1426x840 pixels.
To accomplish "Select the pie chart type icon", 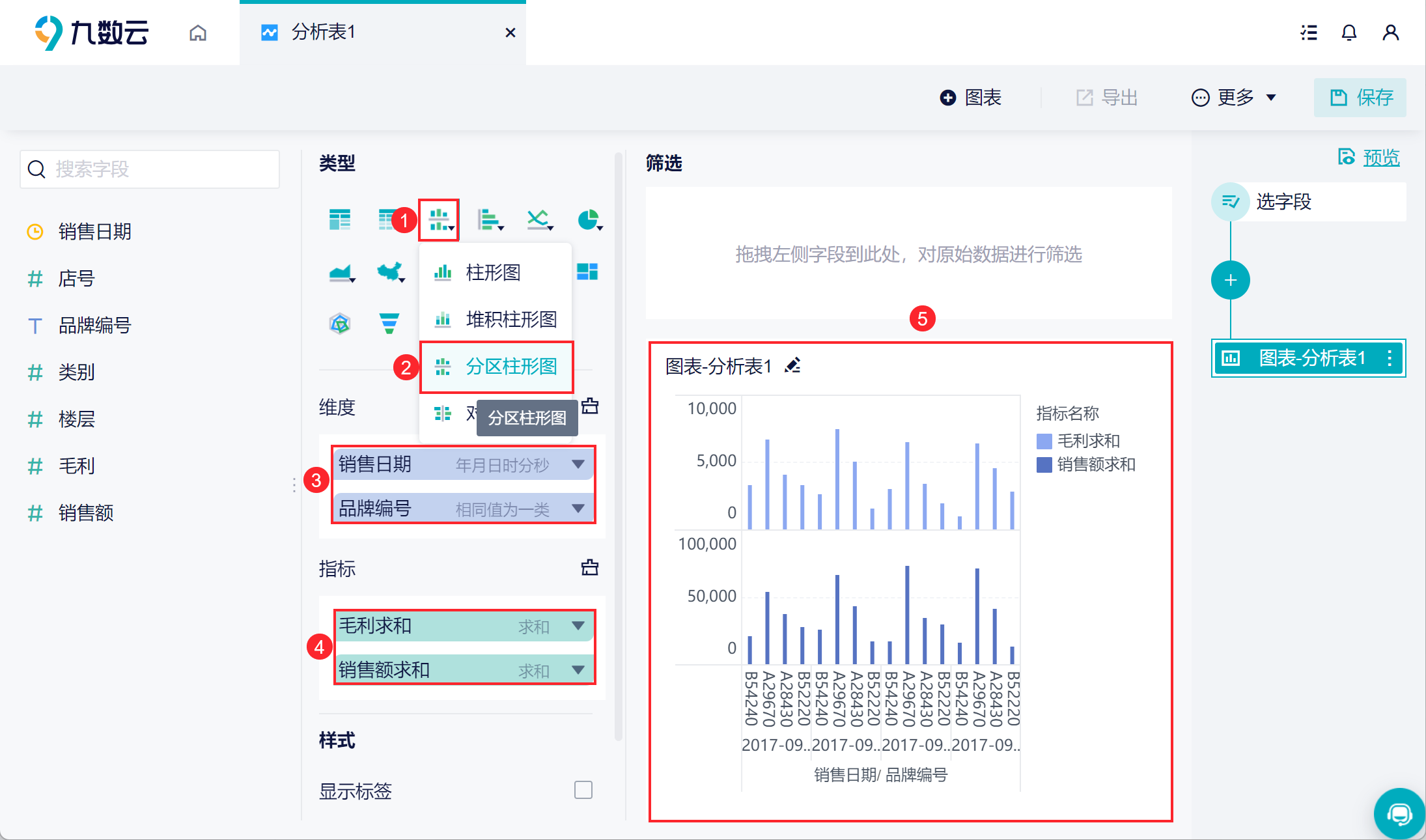I will pyautogui.click(x=589, y=220).
